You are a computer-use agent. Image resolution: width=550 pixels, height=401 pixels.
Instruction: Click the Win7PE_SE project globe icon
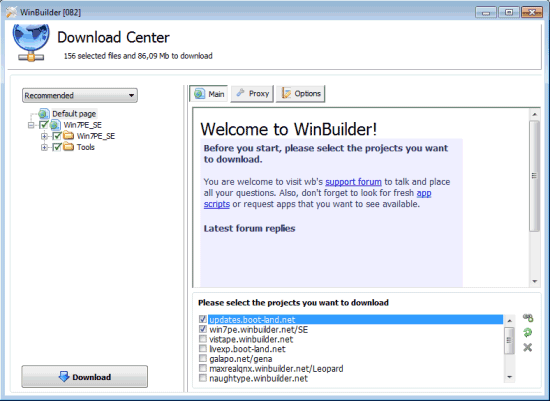(55, 125)
